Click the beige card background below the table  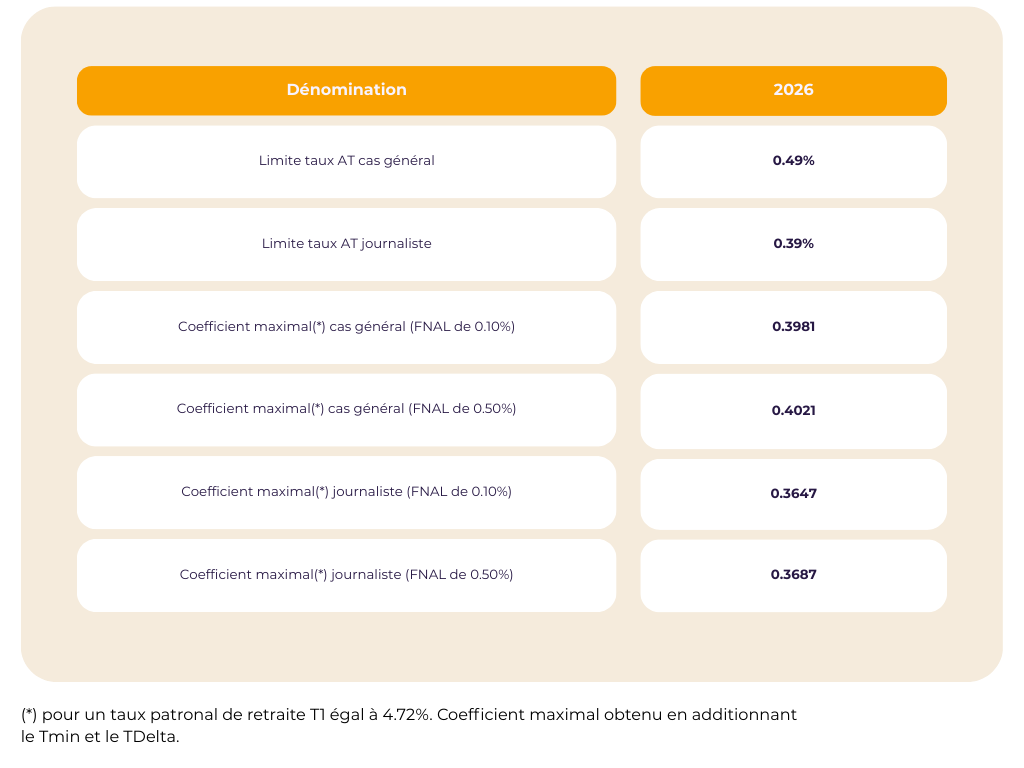[512, 647]
